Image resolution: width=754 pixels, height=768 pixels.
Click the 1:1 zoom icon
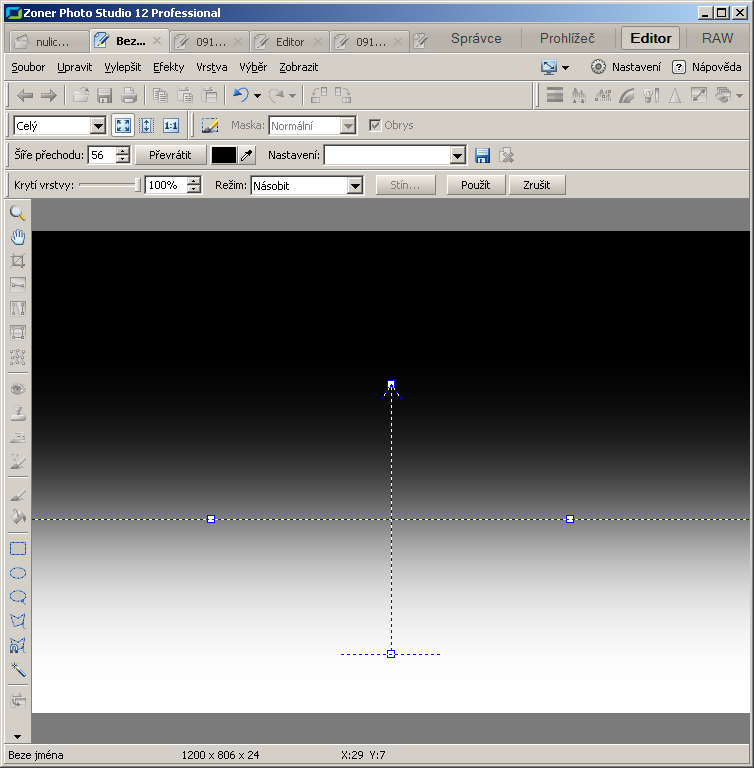pos(171,125)
